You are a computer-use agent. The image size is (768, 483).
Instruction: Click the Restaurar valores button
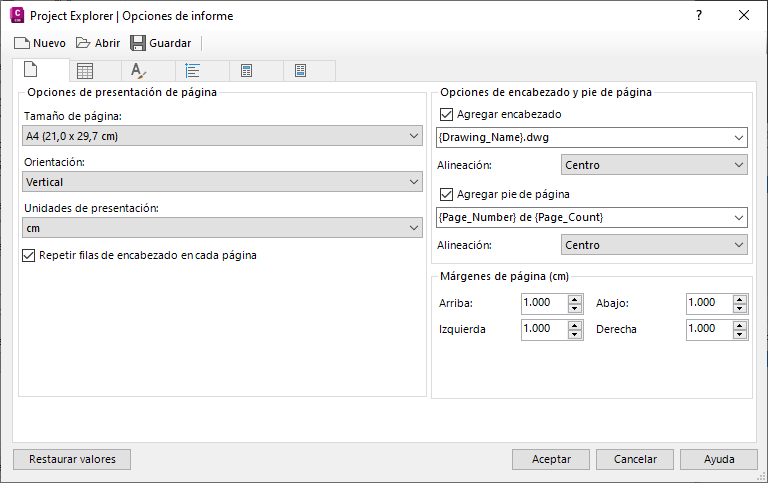(x=72, y=460)
